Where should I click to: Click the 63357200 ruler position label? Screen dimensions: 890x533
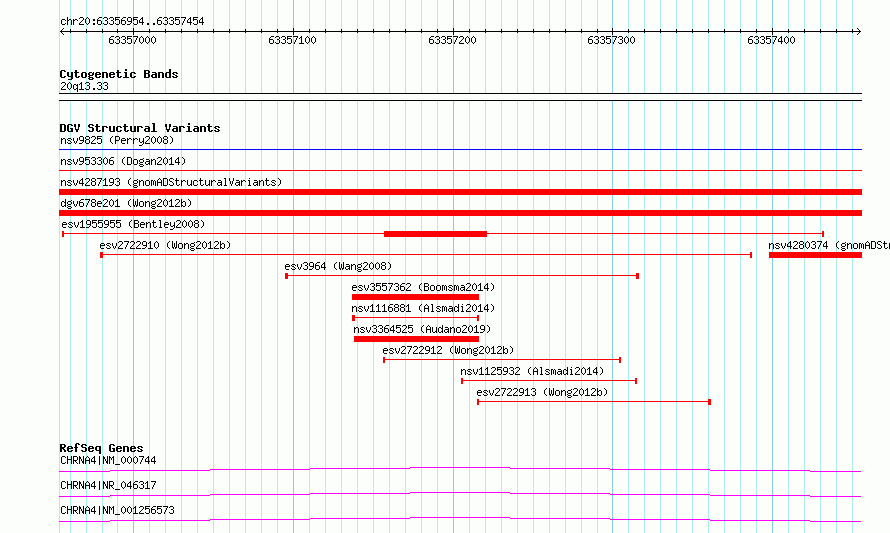tap(452, 40)
